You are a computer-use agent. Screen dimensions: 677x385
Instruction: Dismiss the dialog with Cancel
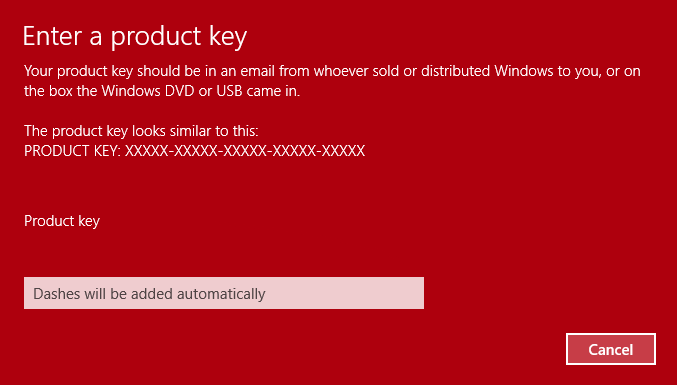[x=611, y=349]
